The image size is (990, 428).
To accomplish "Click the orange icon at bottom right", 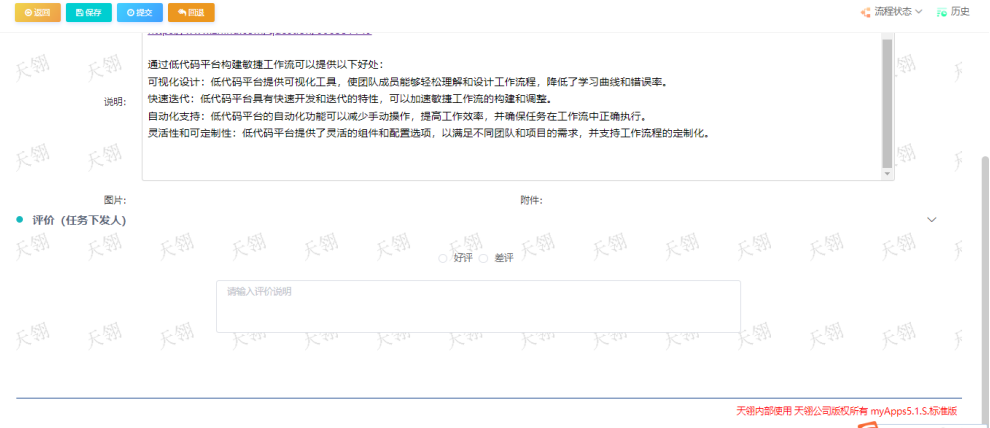I will click(868, 424).
